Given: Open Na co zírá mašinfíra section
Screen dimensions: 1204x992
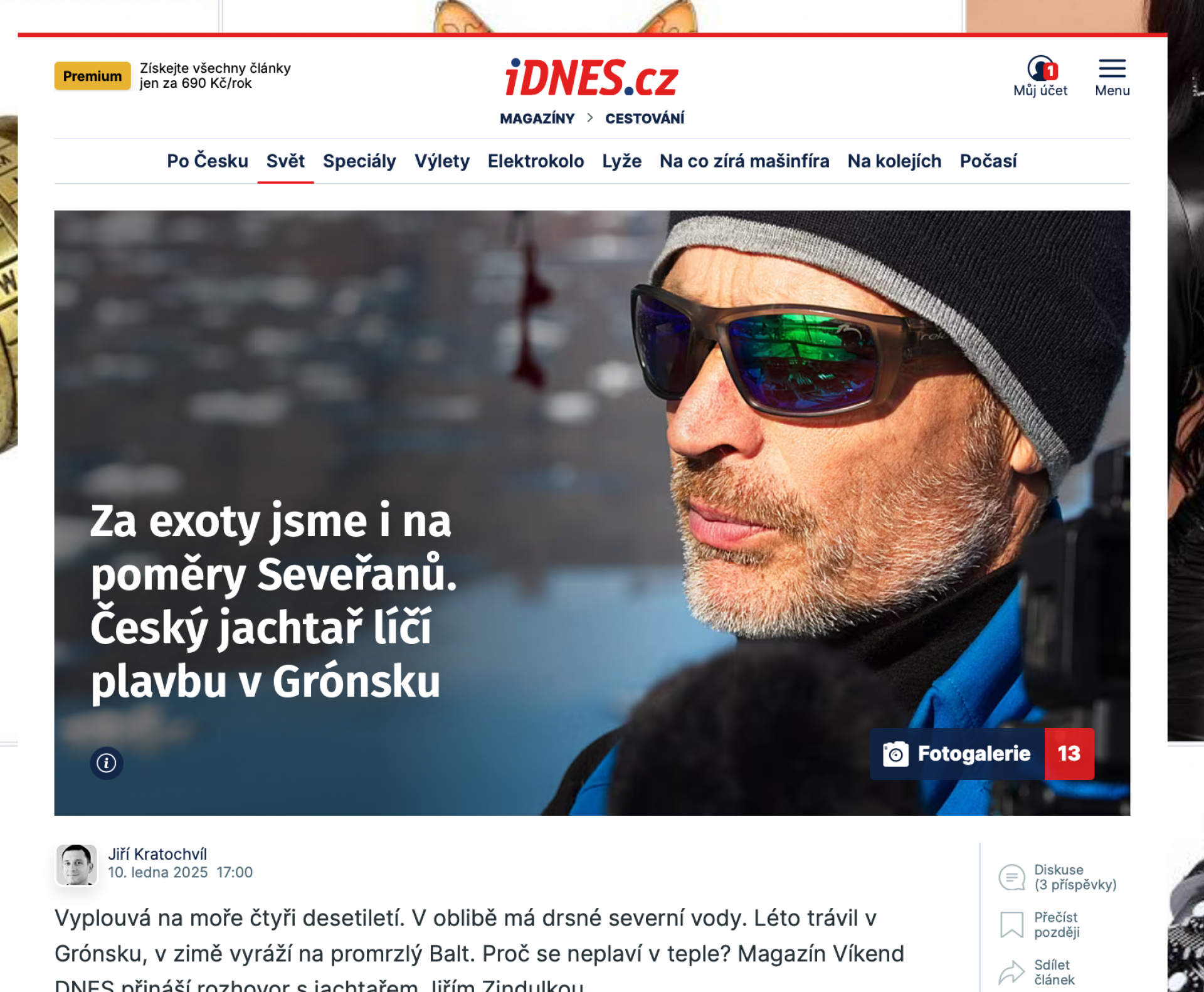Looking at the screenshot, I should 744,161.
